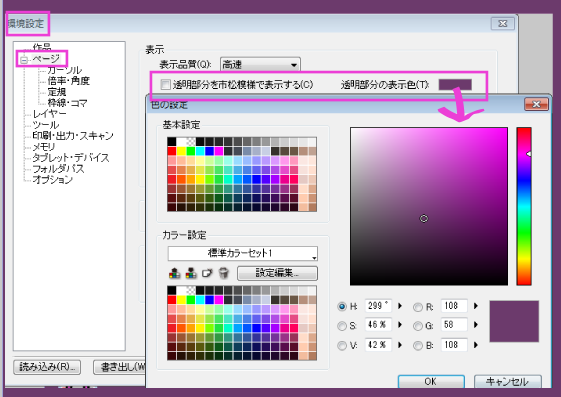Open the G value arrow slider popup
The image size is (561, 397).
(476, 325)
